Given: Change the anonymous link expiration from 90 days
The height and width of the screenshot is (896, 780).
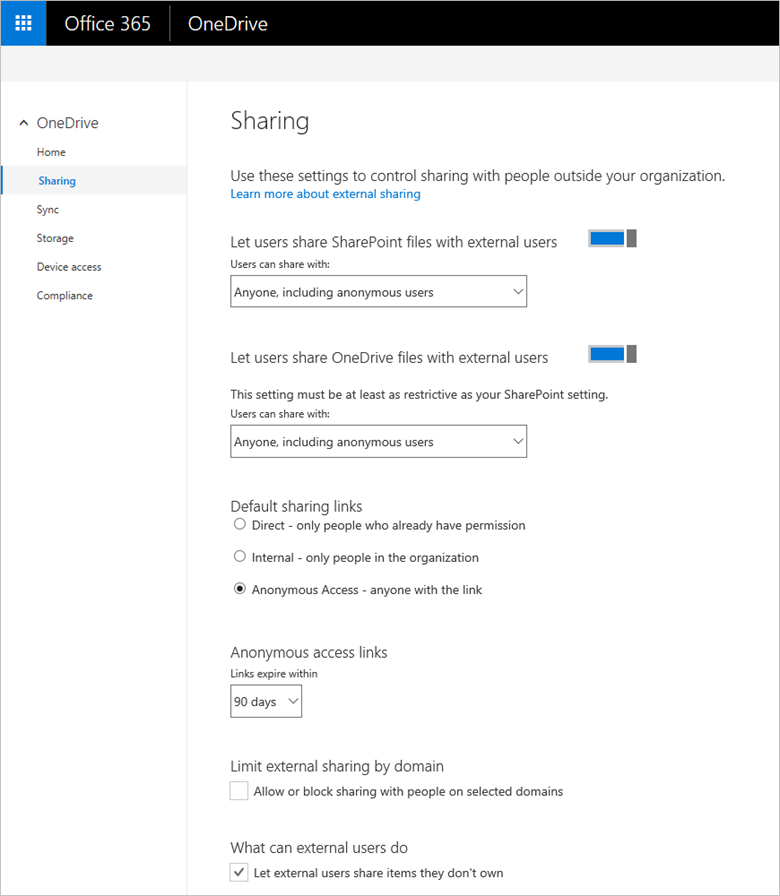Looking at the screenshot, I should [265, 701].
